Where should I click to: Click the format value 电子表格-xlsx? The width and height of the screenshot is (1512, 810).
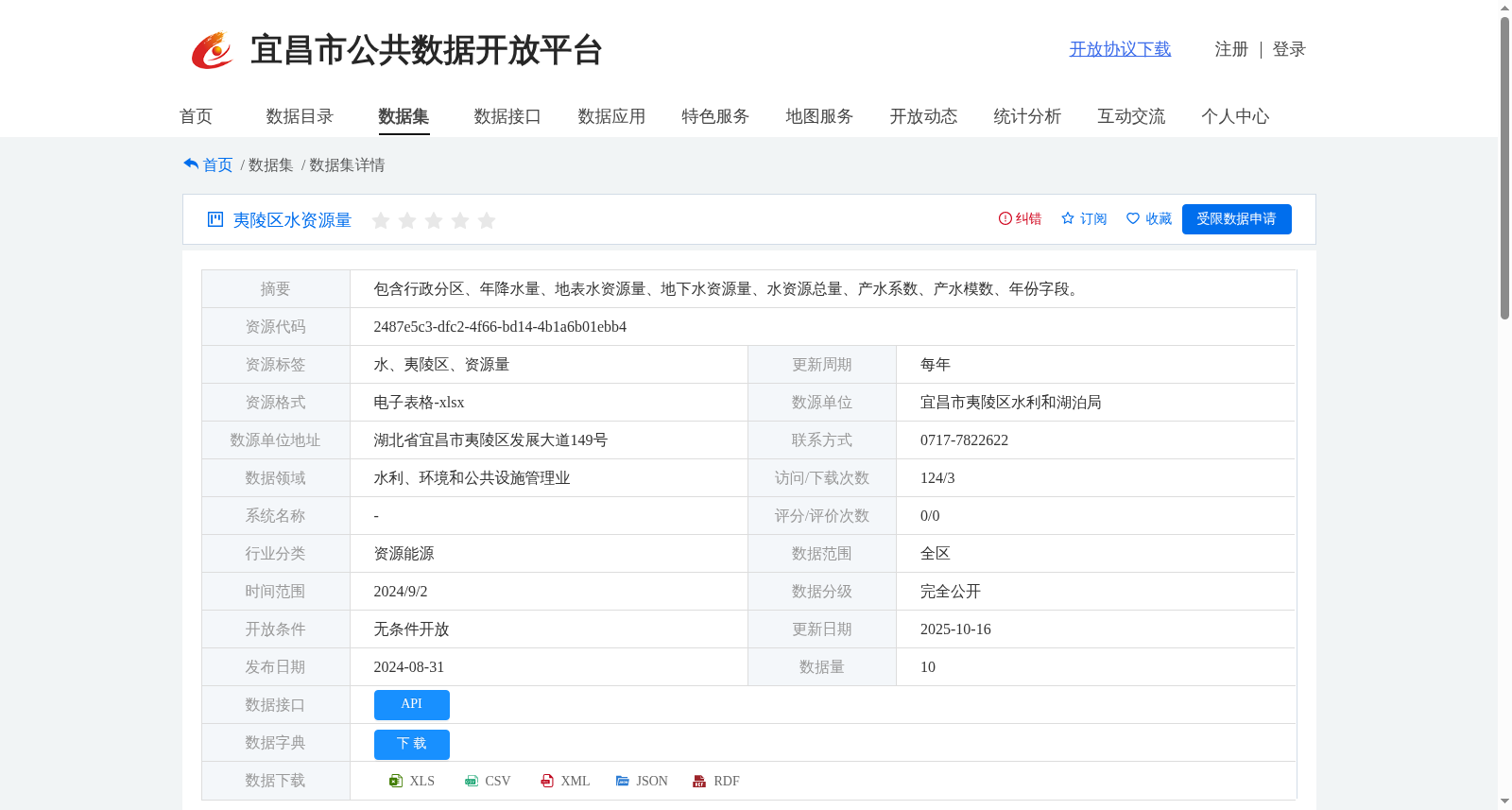click(419, 403)
